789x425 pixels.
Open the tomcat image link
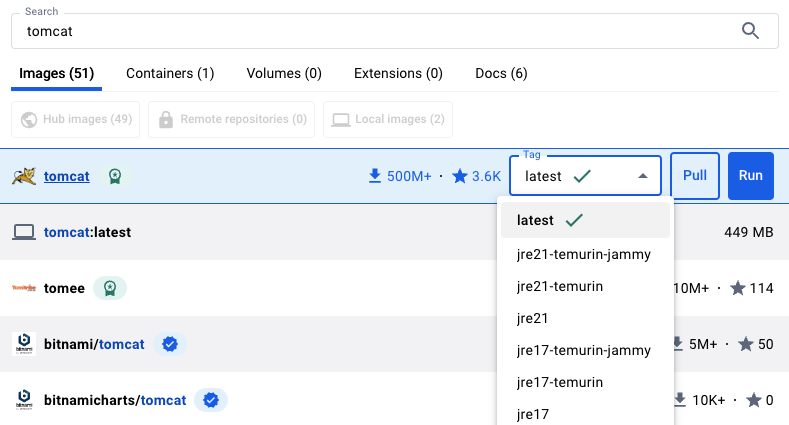coord(66,176)
